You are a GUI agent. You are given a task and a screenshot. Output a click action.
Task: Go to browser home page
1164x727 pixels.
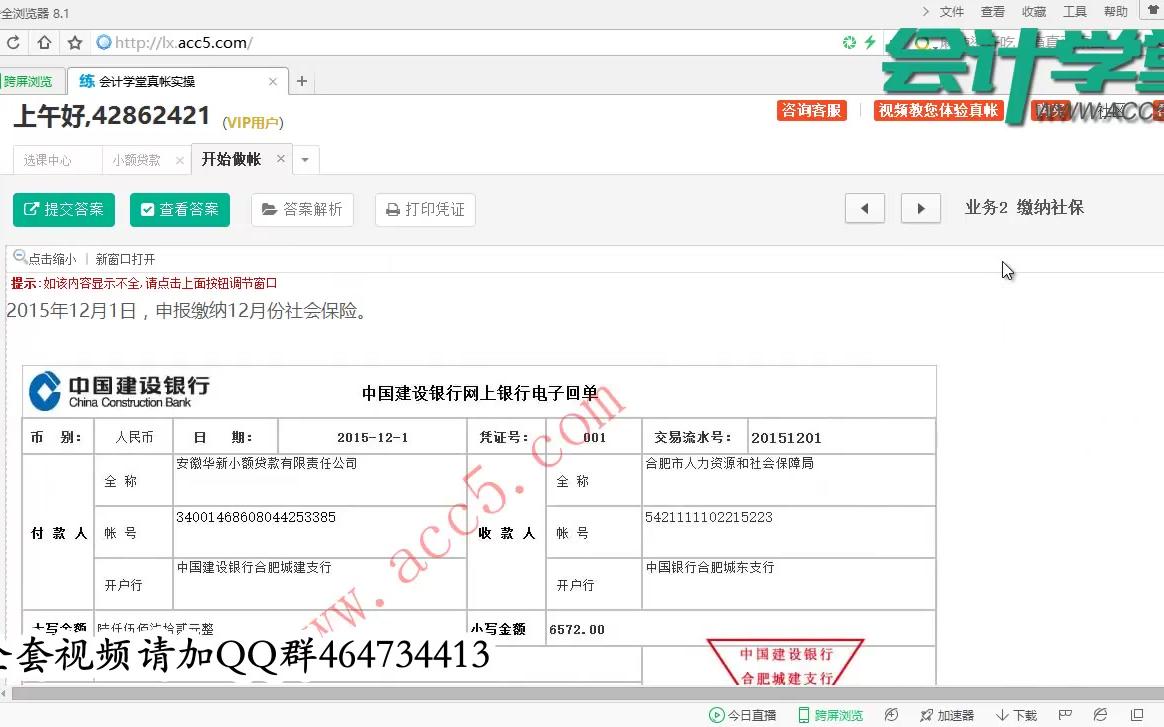[x=42, y=43]
